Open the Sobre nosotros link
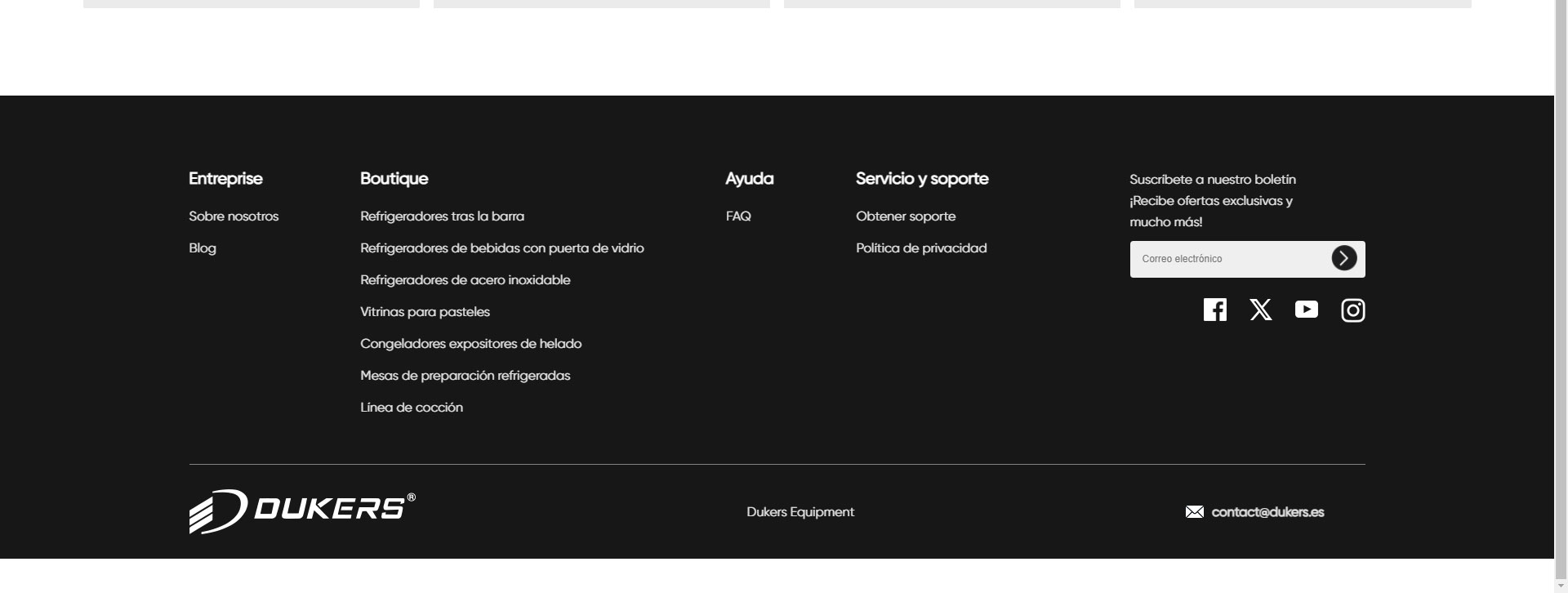 (234, 216)
